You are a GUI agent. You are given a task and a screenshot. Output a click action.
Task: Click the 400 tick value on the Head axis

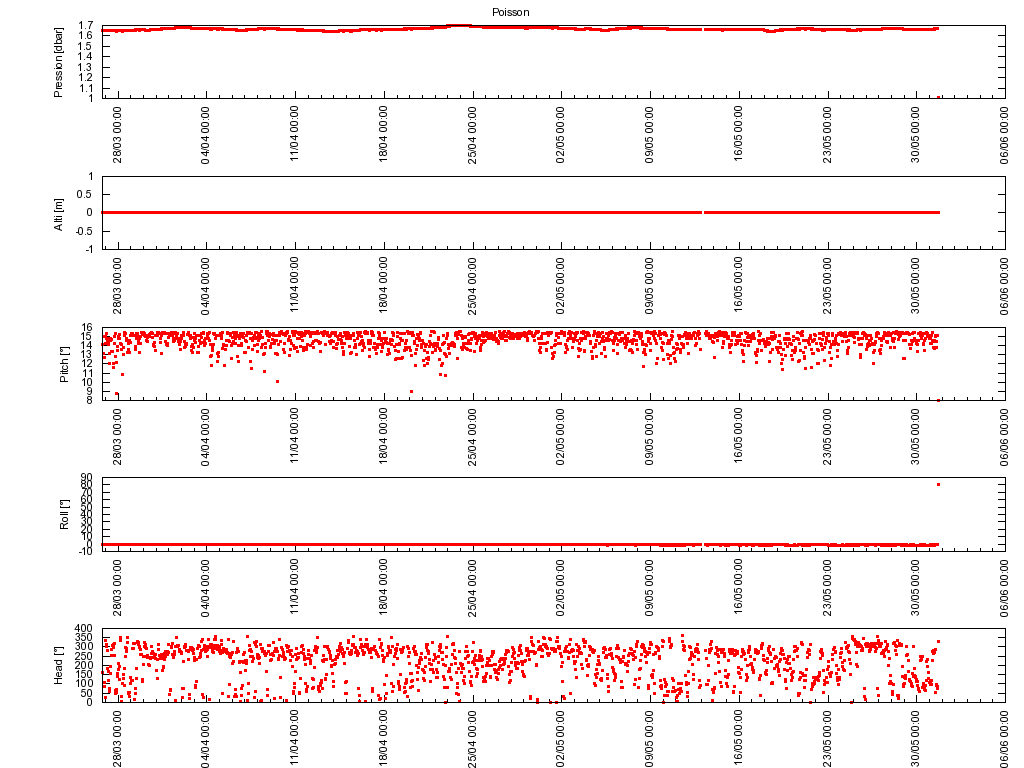[85, 628]
